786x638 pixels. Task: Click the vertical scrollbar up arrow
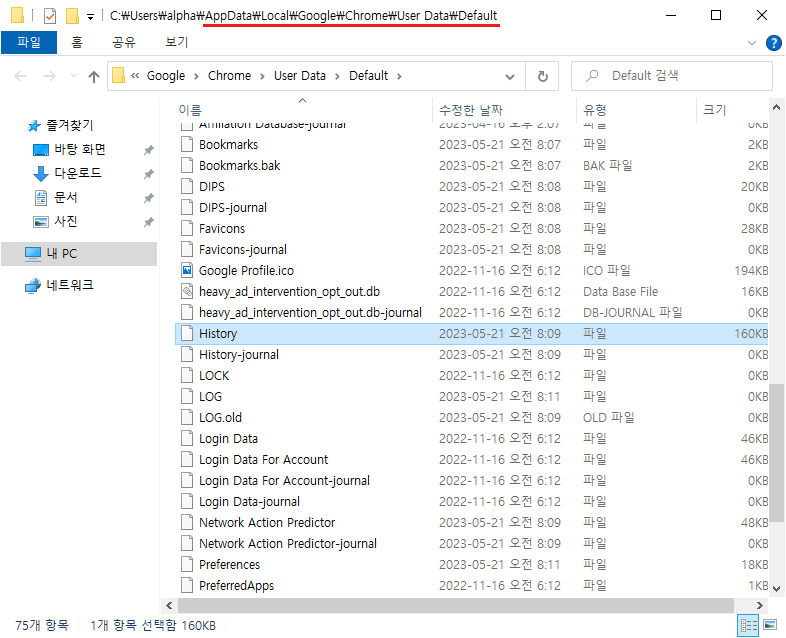(776, 107)
